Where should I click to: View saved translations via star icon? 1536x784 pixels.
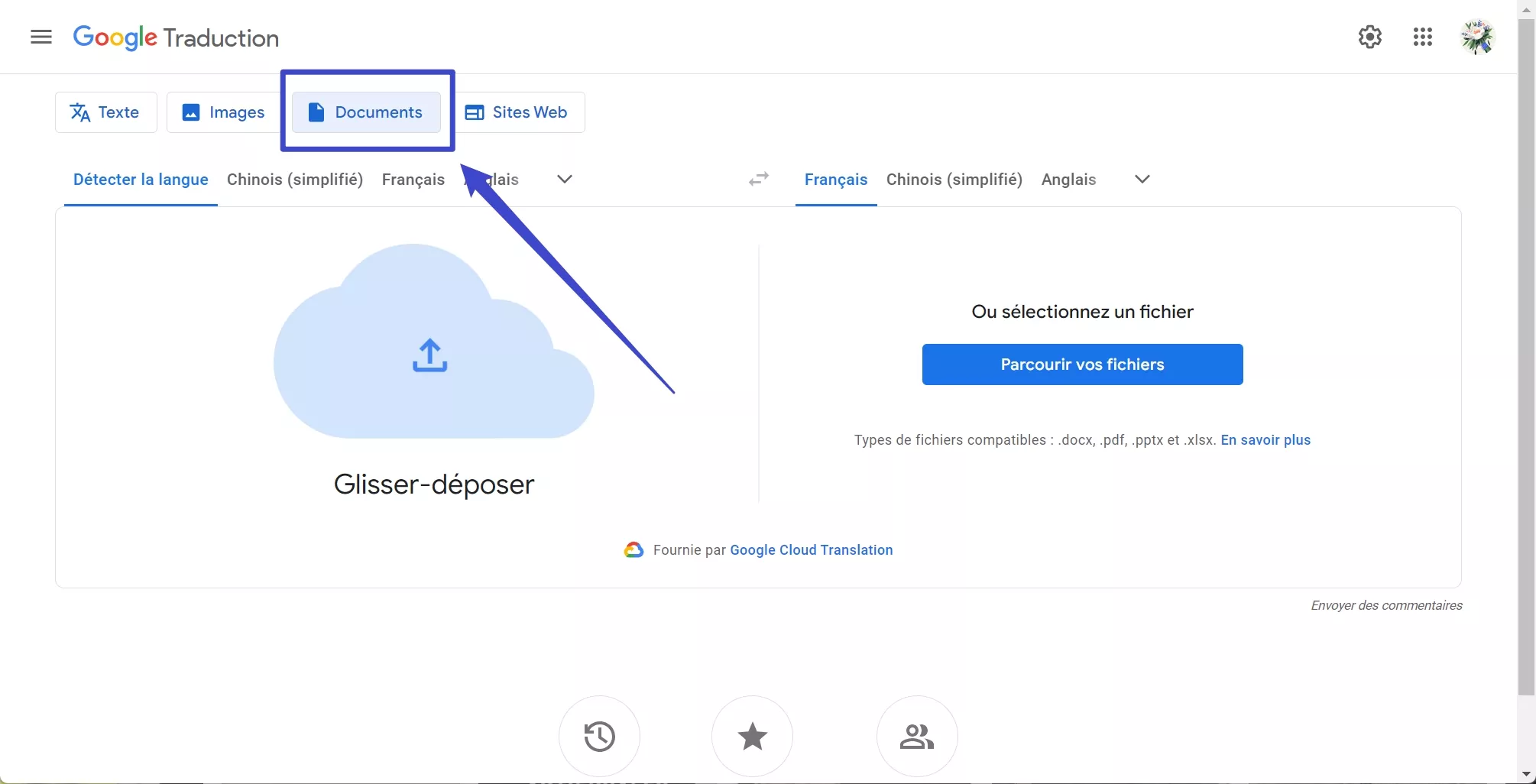click(752, 735)
